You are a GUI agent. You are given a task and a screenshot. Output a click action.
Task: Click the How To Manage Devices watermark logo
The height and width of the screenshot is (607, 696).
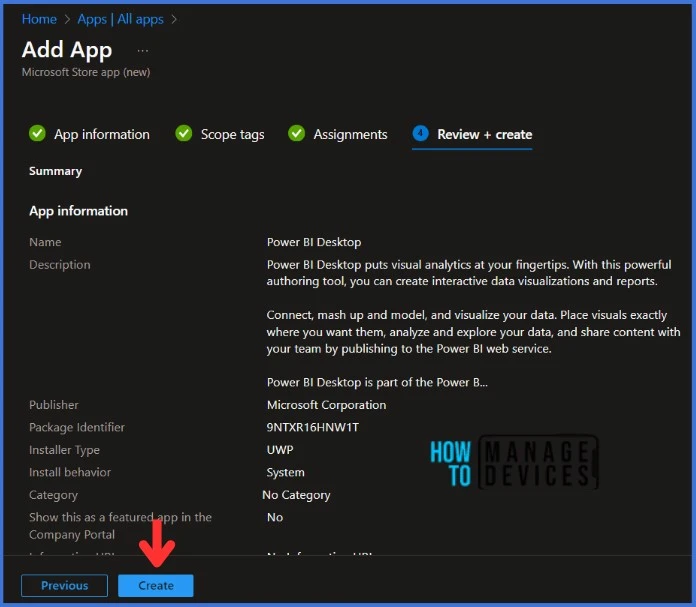[513, 463]
